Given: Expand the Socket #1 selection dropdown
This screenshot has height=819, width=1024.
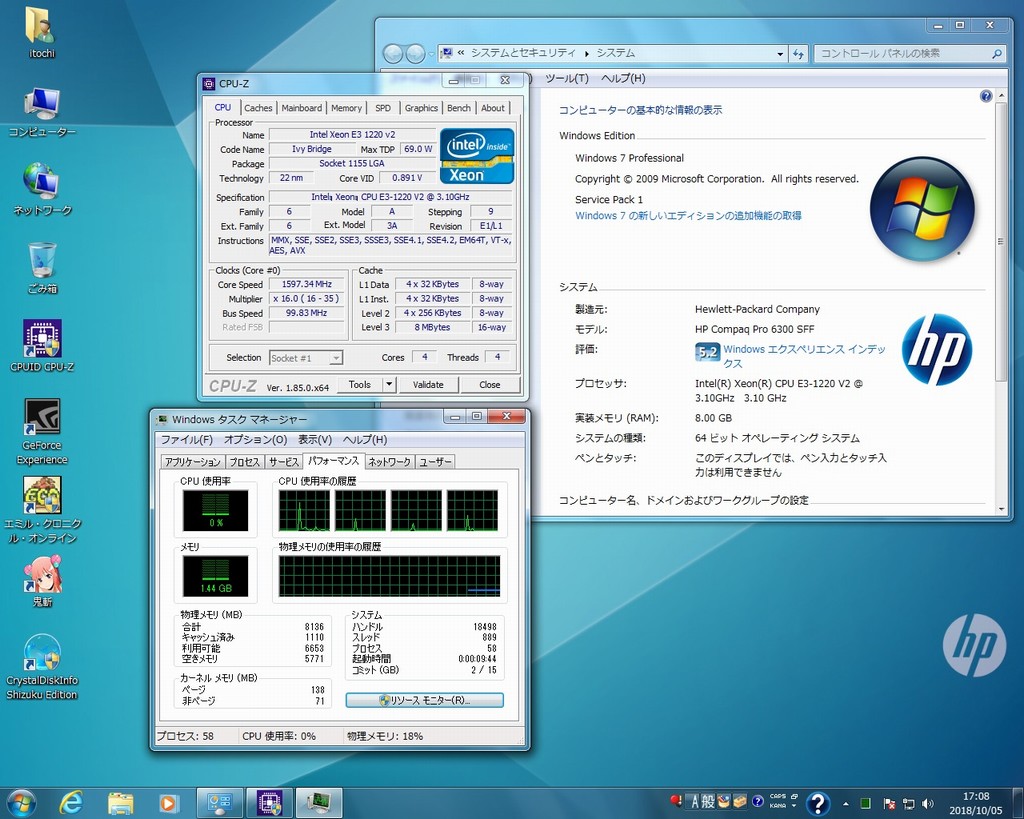Looking at the screenshot, I should click(x=336, y=358).
